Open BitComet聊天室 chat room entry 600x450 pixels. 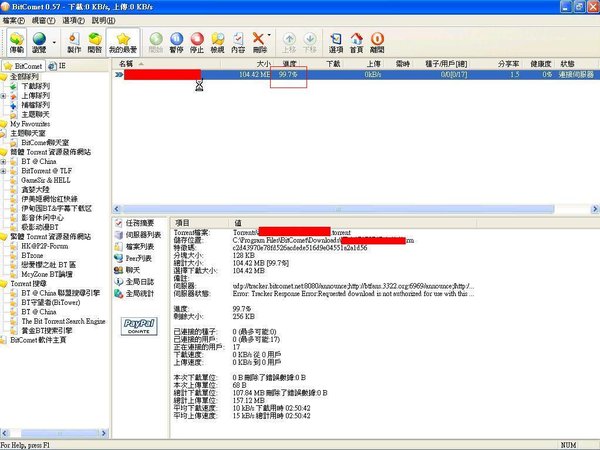coord(45,143)
